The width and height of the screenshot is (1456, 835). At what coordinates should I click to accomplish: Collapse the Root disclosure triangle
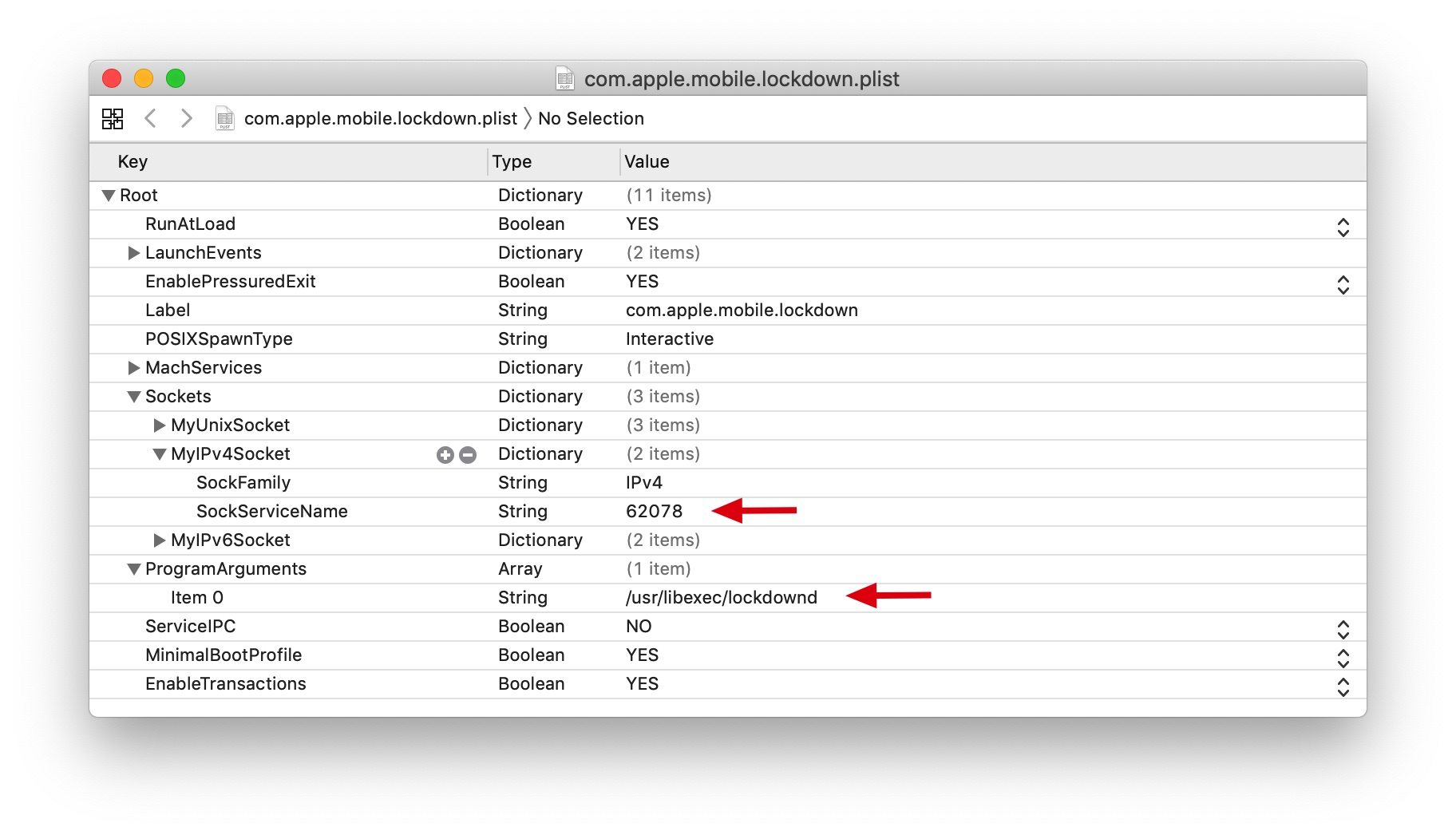(x=109, y=196)
